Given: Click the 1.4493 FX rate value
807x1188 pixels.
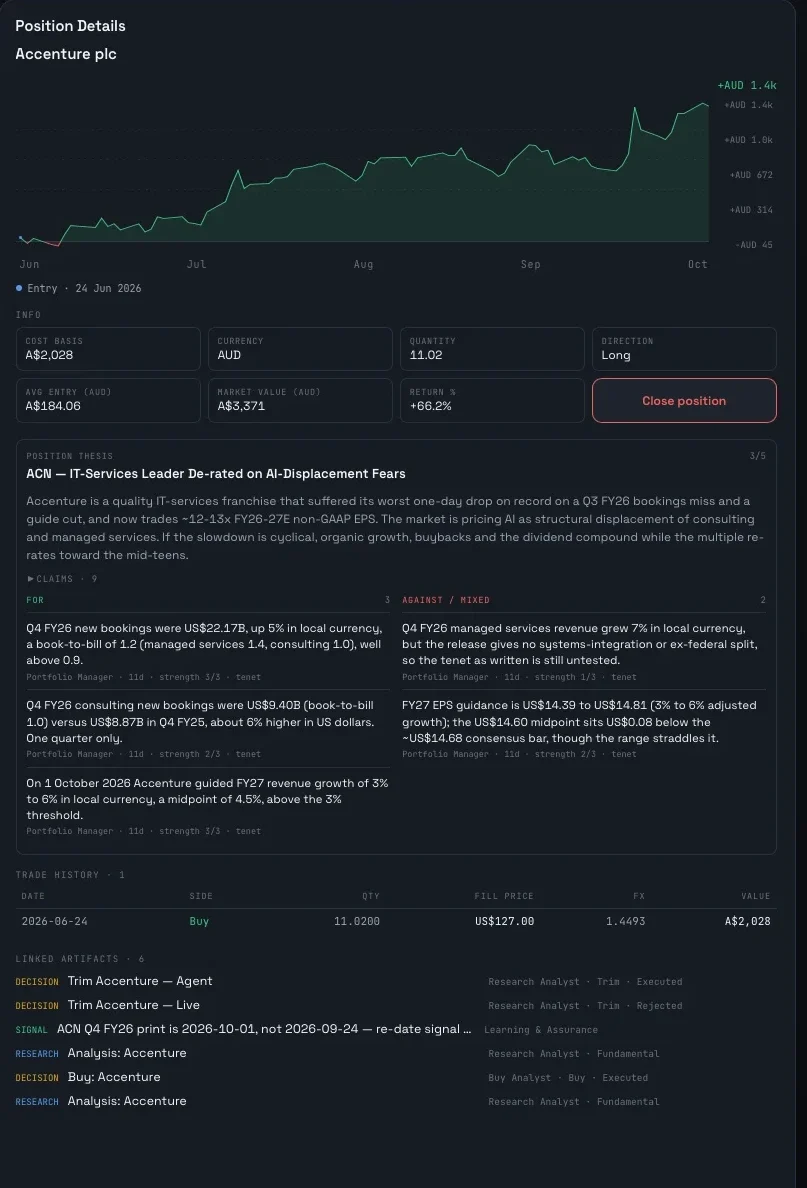Looking at the screenshot, I should [625, 921].
